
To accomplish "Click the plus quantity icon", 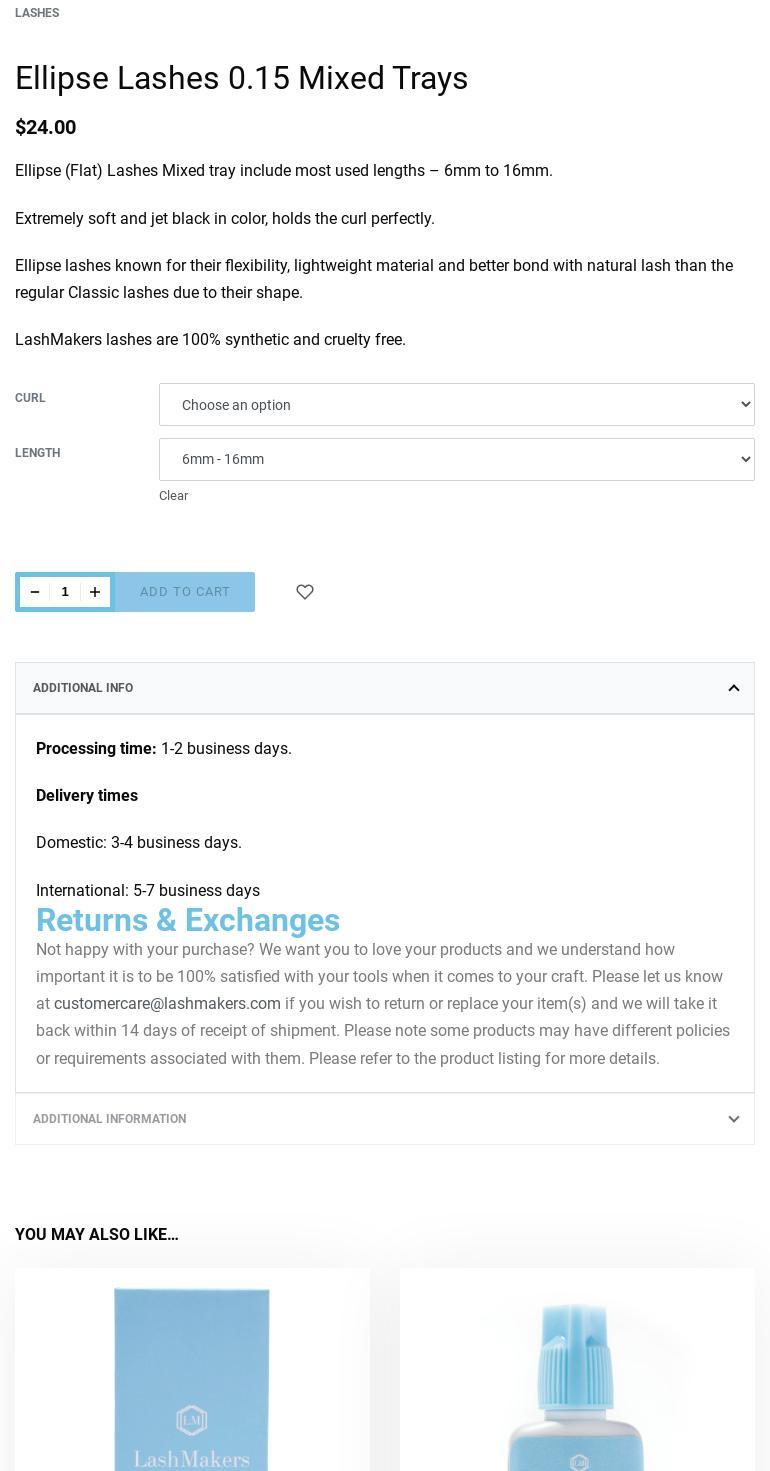I will click(x=95, y=592).
